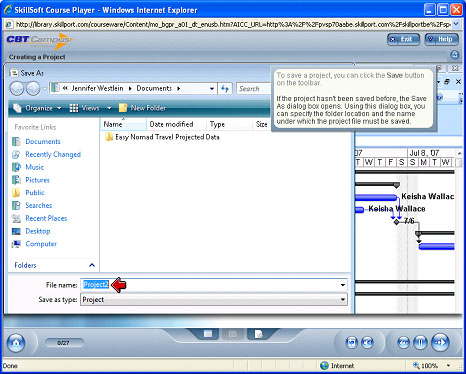Click the Exit button

(x=403, y=39)
